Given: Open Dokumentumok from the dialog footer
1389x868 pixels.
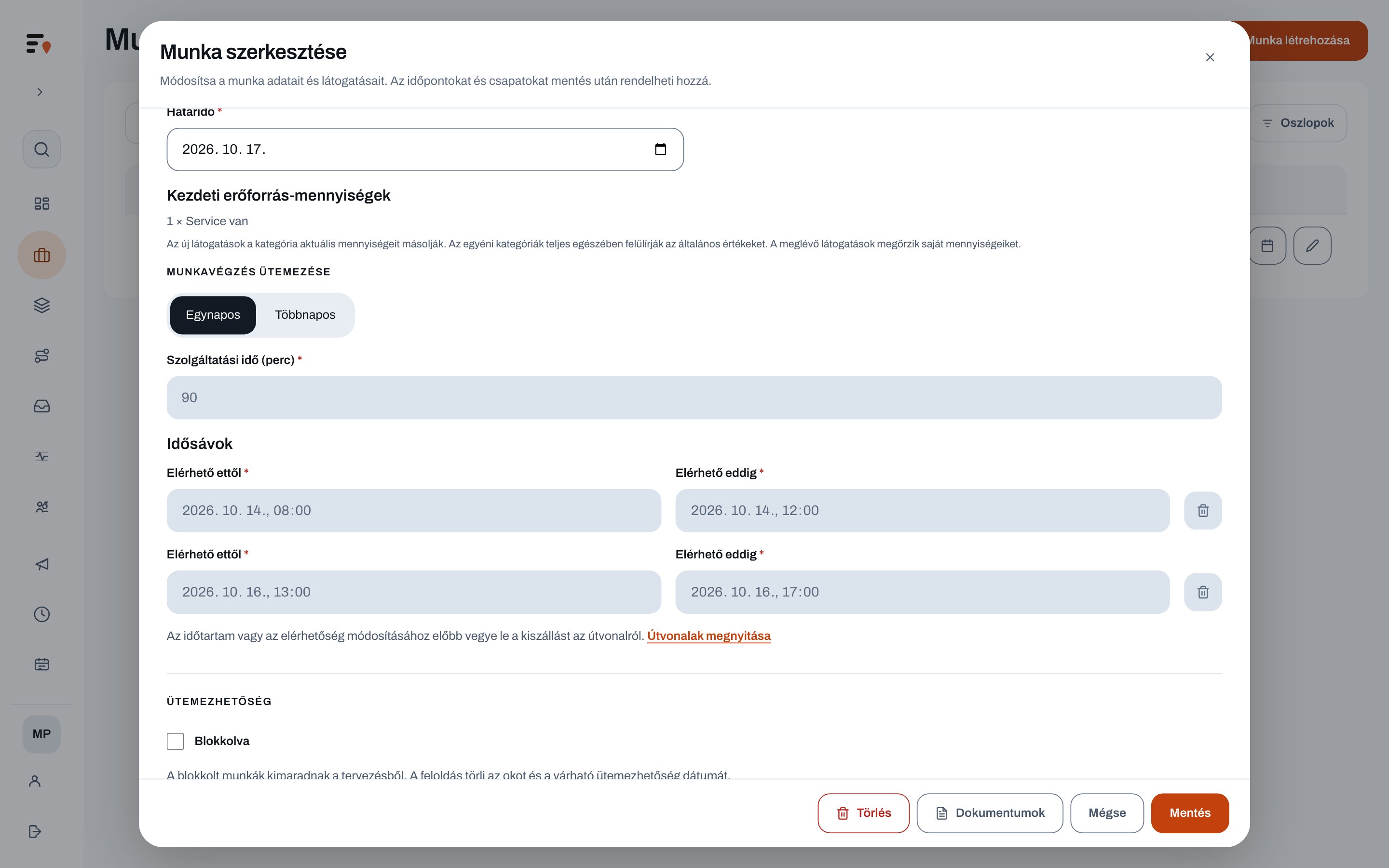Looking at the screenshot, I should 990,813.
